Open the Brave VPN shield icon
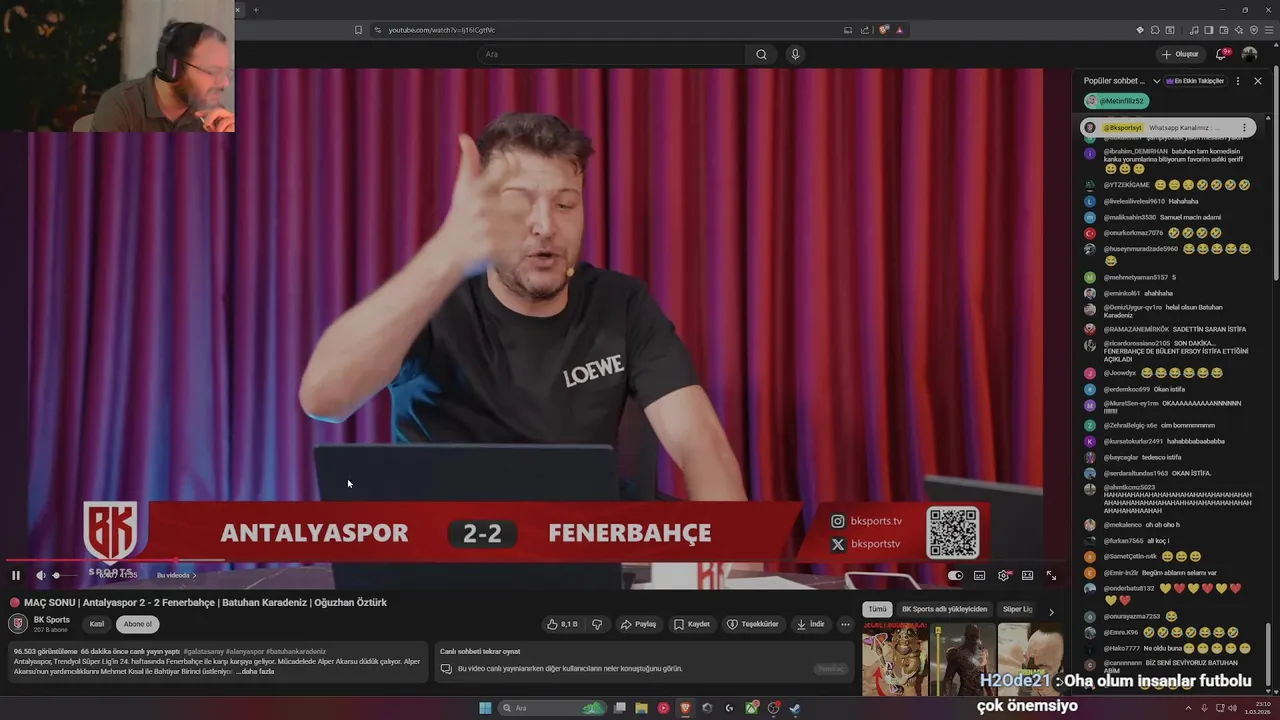 pos(1254,30)
